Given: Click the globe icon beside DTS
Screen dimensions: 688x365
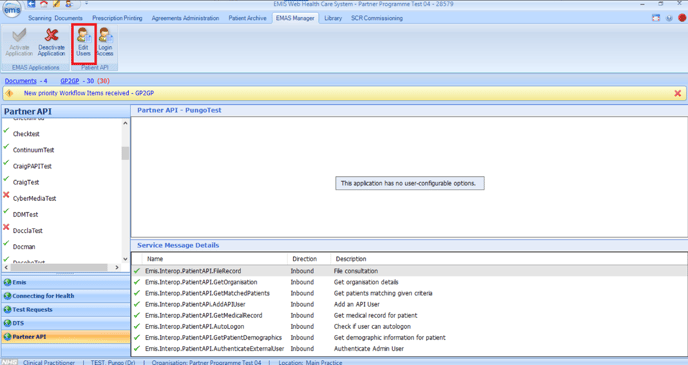Looking at the screenshot, I should (7, 323).
